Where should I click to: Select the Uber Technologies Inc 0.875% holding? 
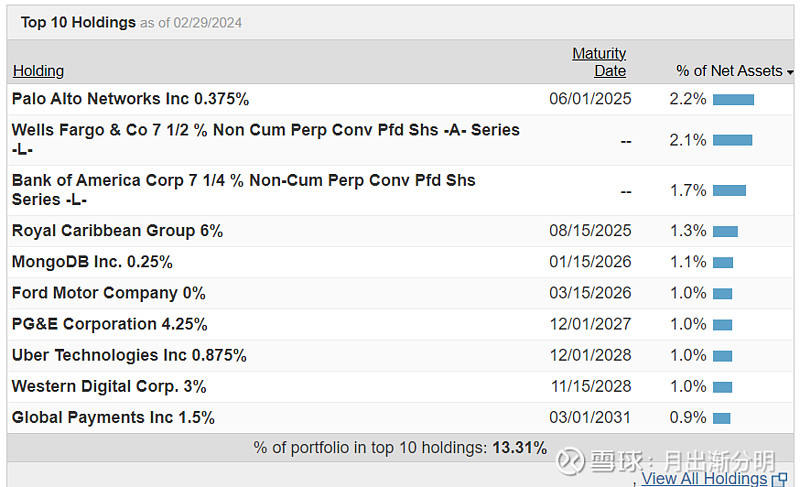(129, 355)
